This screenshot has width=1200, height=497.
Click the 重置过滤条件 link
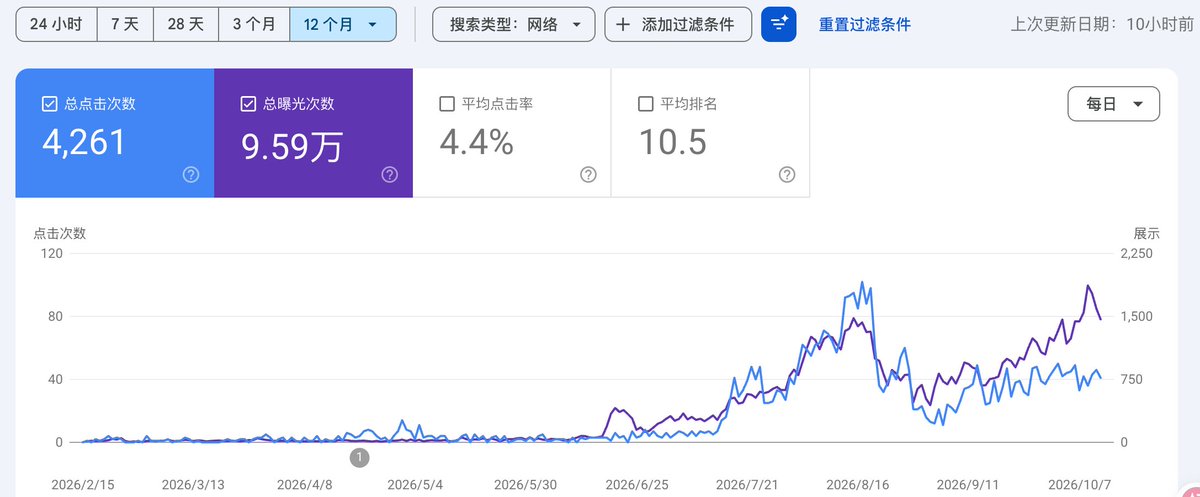(x=865, y=24)
